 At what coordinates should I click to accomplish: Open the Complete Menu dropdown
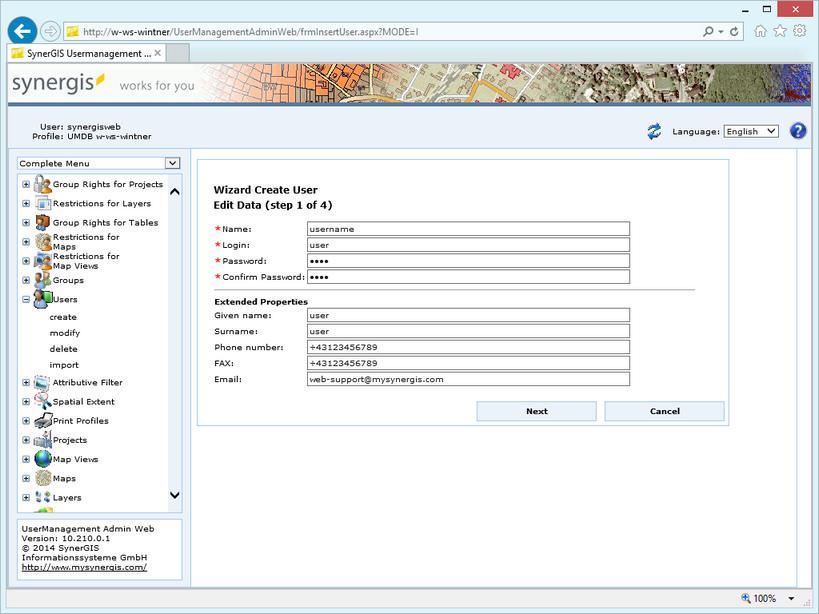(x=172, y=162)
